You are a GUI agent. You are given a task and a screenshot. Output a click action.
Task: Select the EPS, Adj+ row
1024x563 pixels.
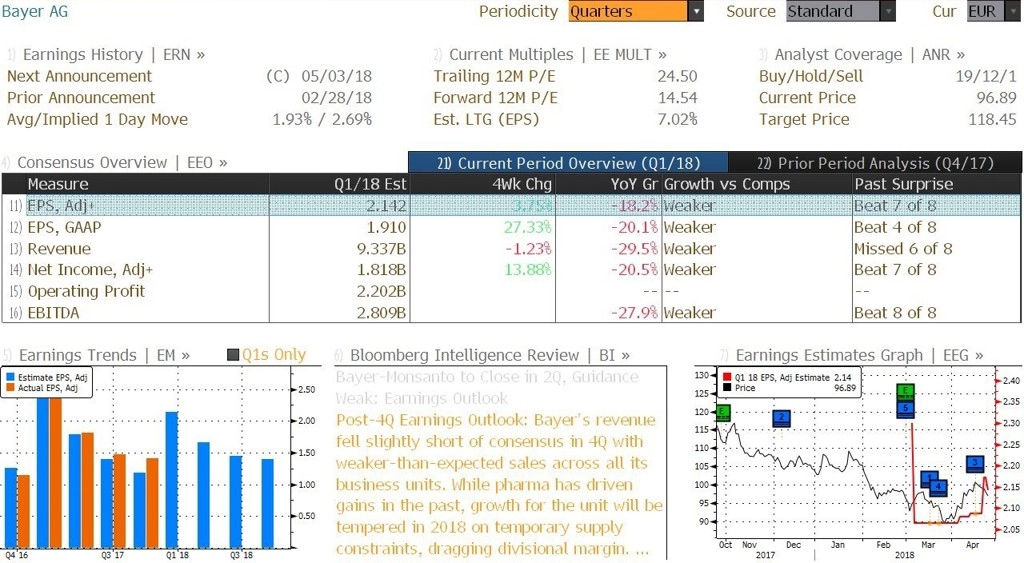511,206
